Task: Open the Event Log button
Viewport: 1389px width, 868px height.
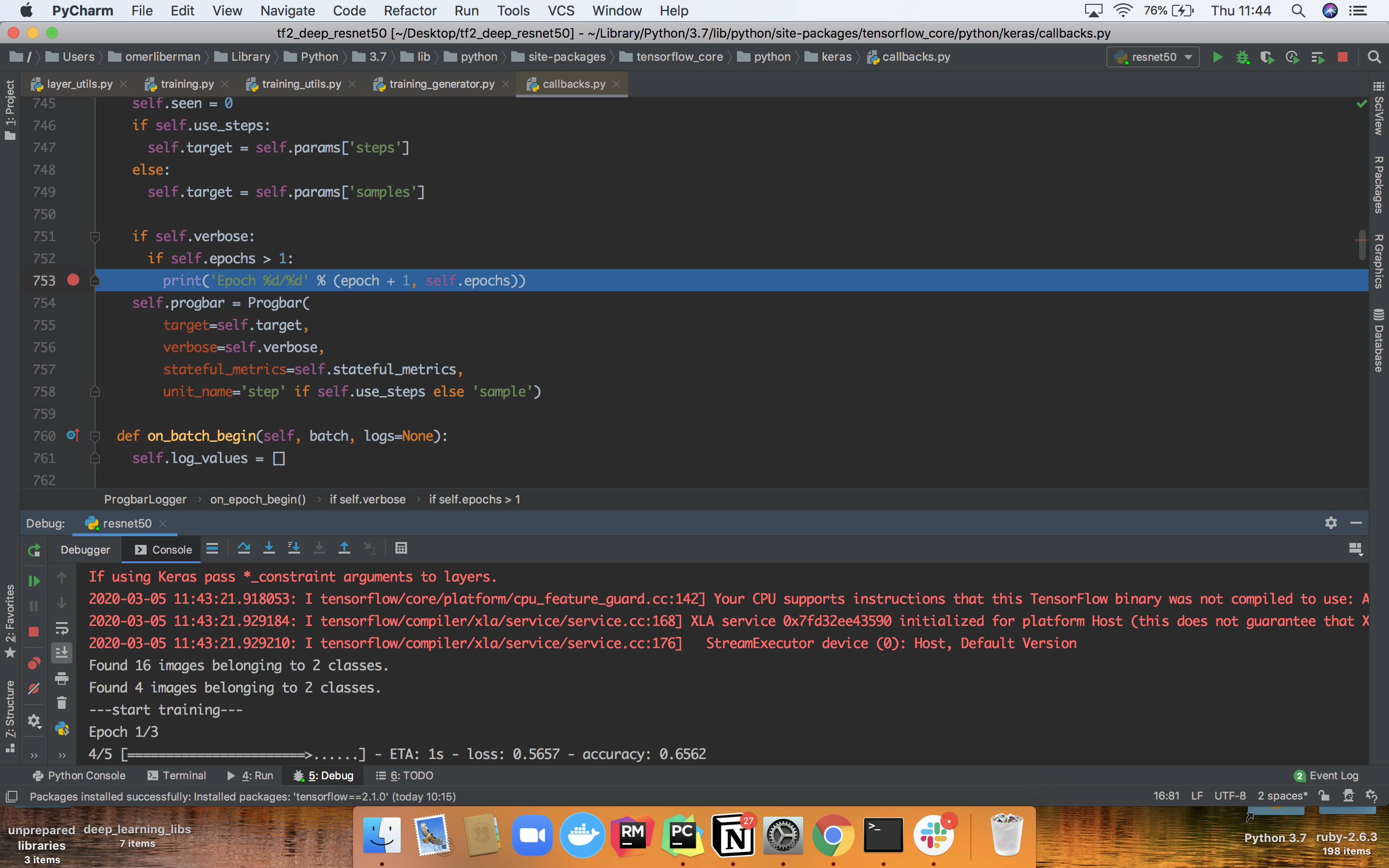Action: click(x=1326, y=775)
